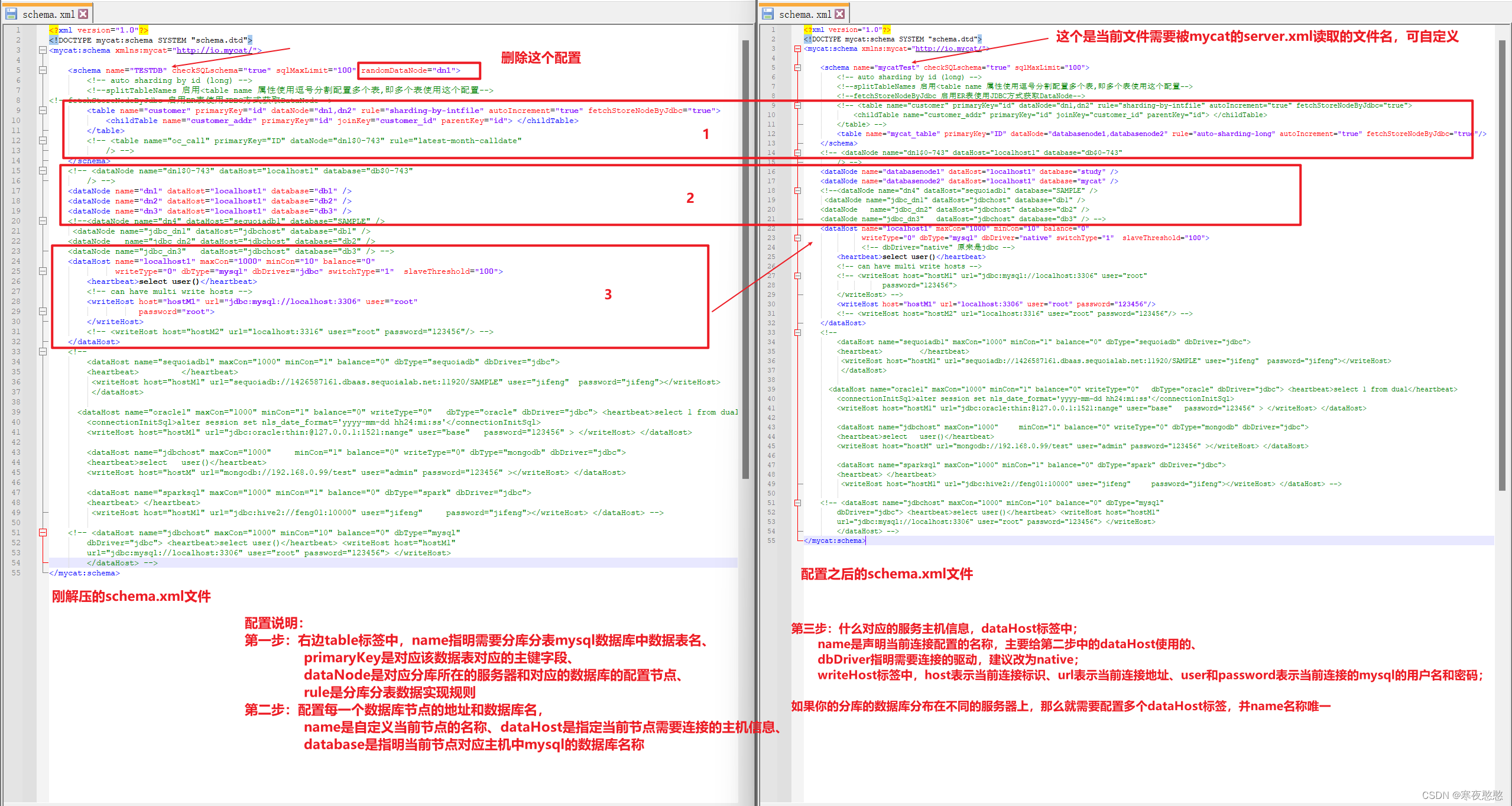
Task: Collapse the mycatTest schema fold marker, right pane
Action: coord(797,67)
